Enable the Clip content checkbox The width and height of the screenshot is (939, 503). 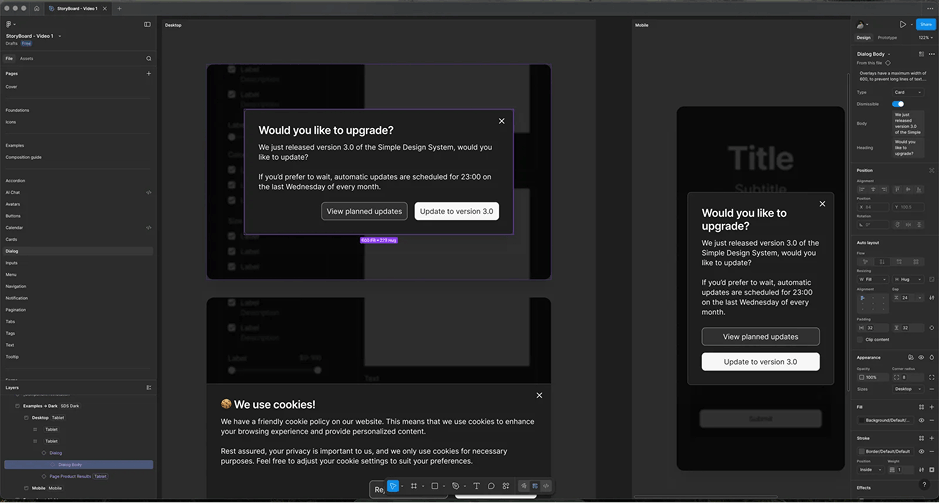click(x=860, y=340)
